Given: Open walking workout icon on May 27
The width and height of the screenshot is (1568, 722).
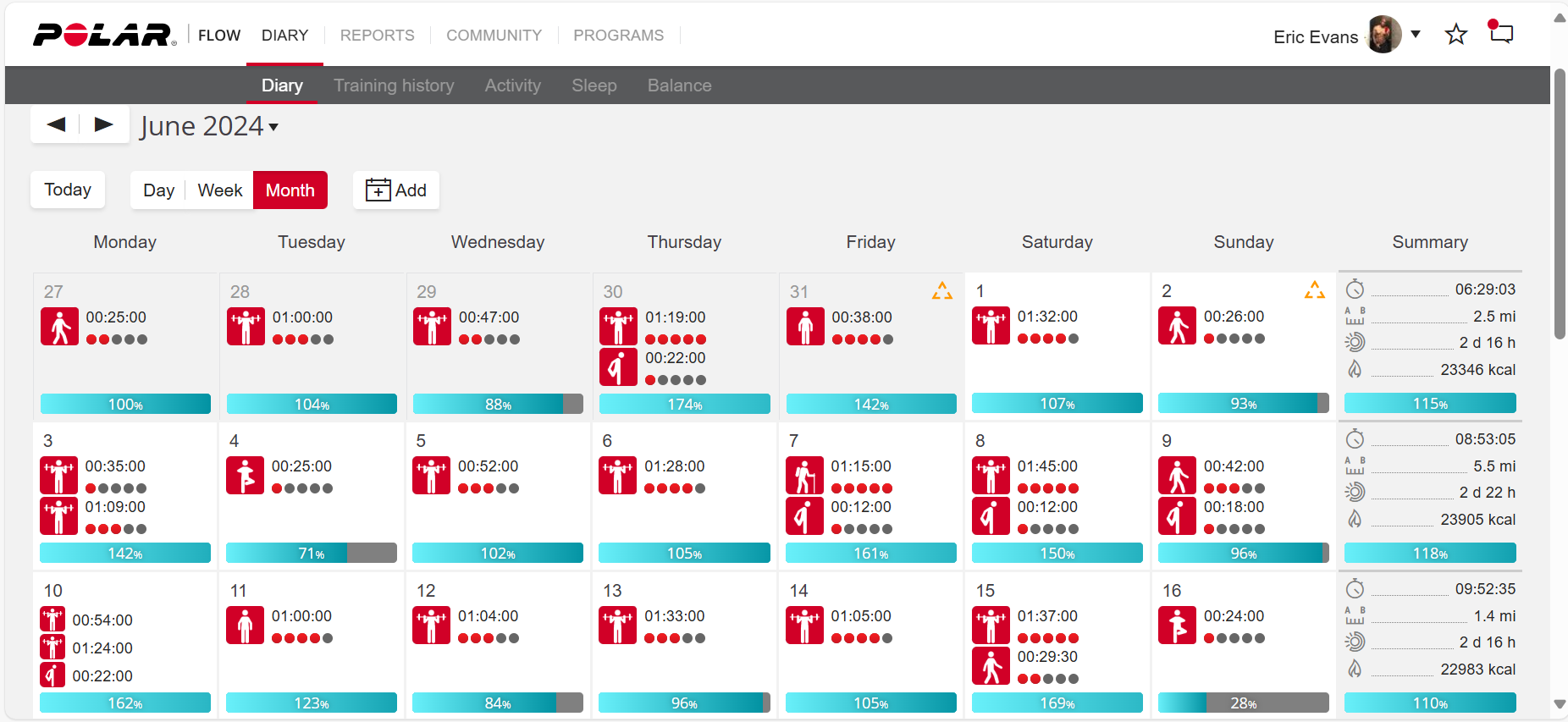Looking at the screenshot, I should coord(59,327).
